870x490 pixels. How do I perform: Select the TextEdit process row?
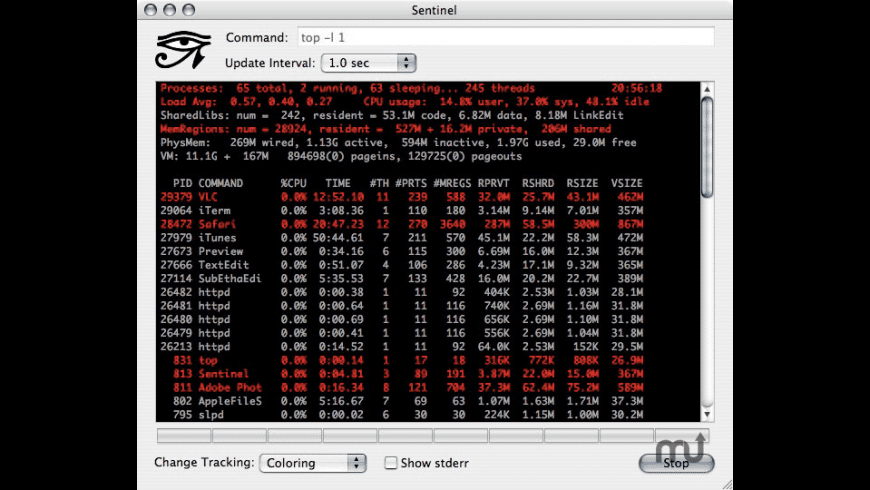click(x=402, y=265)
